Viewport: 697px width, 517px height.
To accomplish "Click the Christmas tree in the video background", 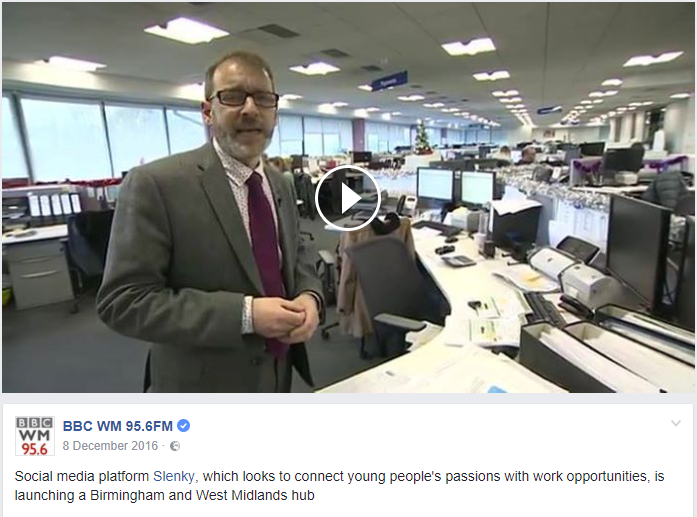I will pos(421,136).
